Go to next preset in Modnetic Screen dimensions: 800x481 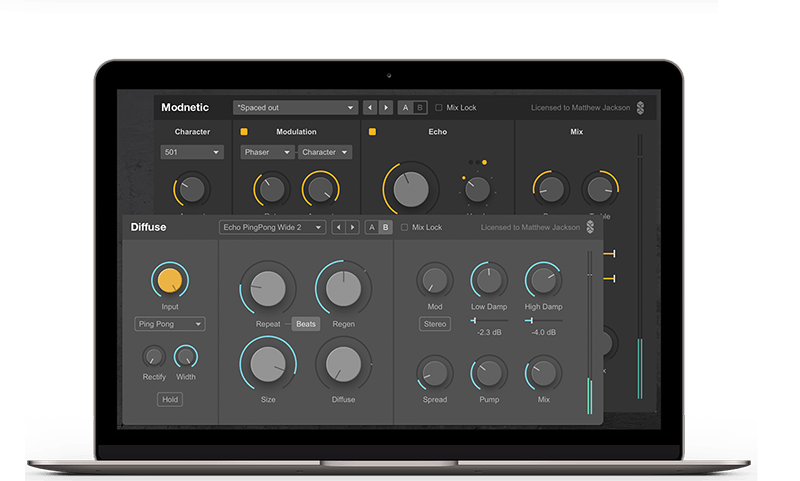pyautogui.click(x=386, y=108)
